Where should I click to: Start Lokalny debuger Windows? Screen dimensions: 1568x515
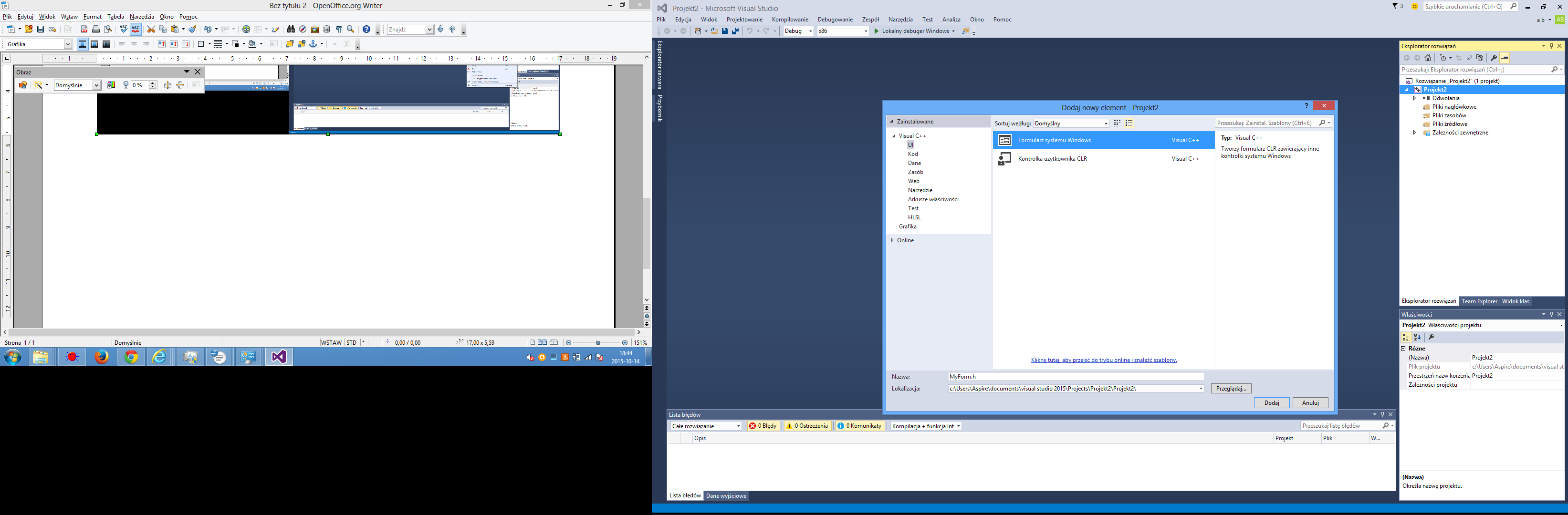click(x=911, y=31)
